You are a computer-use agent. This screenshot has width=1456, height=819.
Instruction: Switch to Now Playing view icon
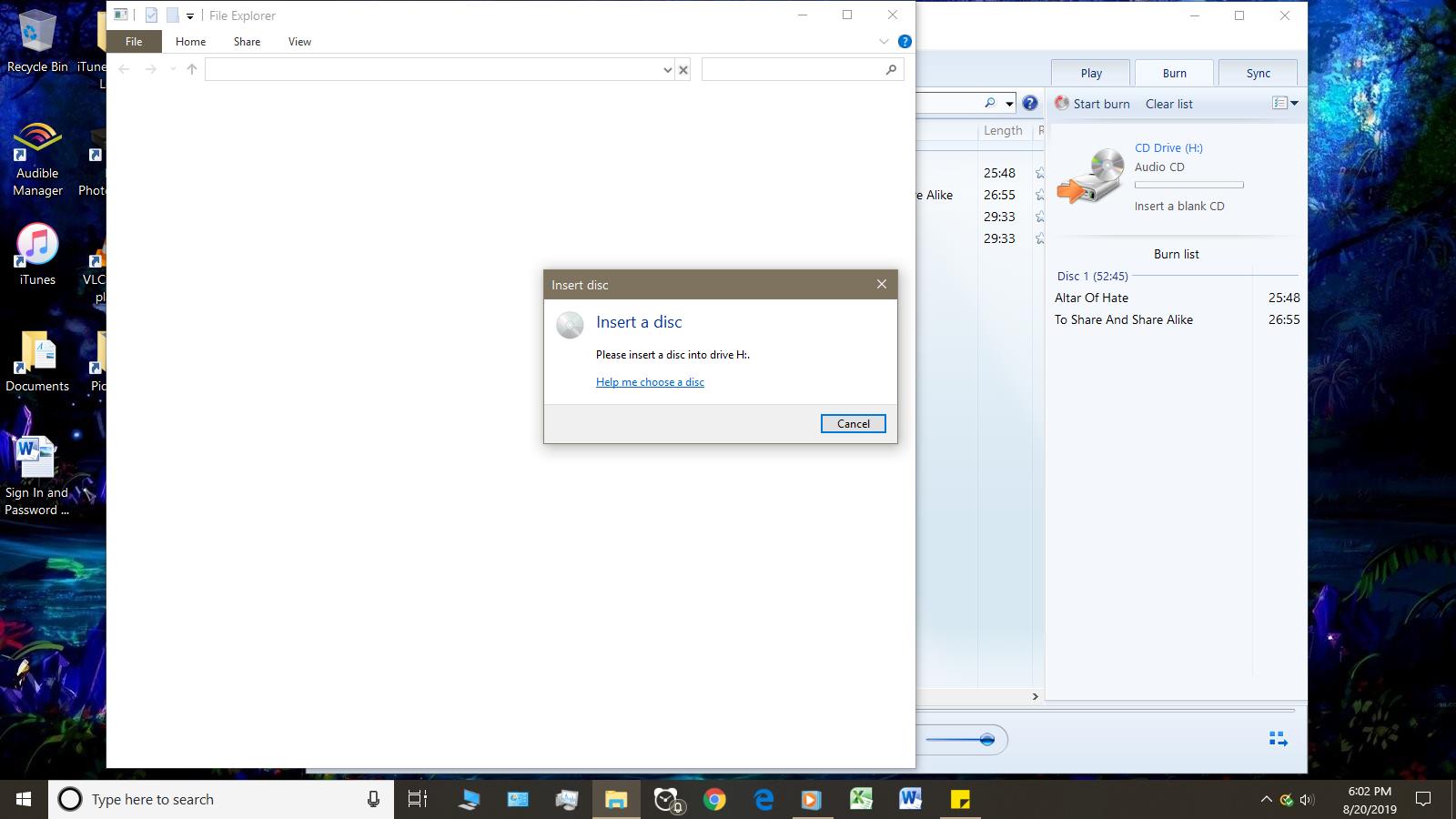(1278, 739)
